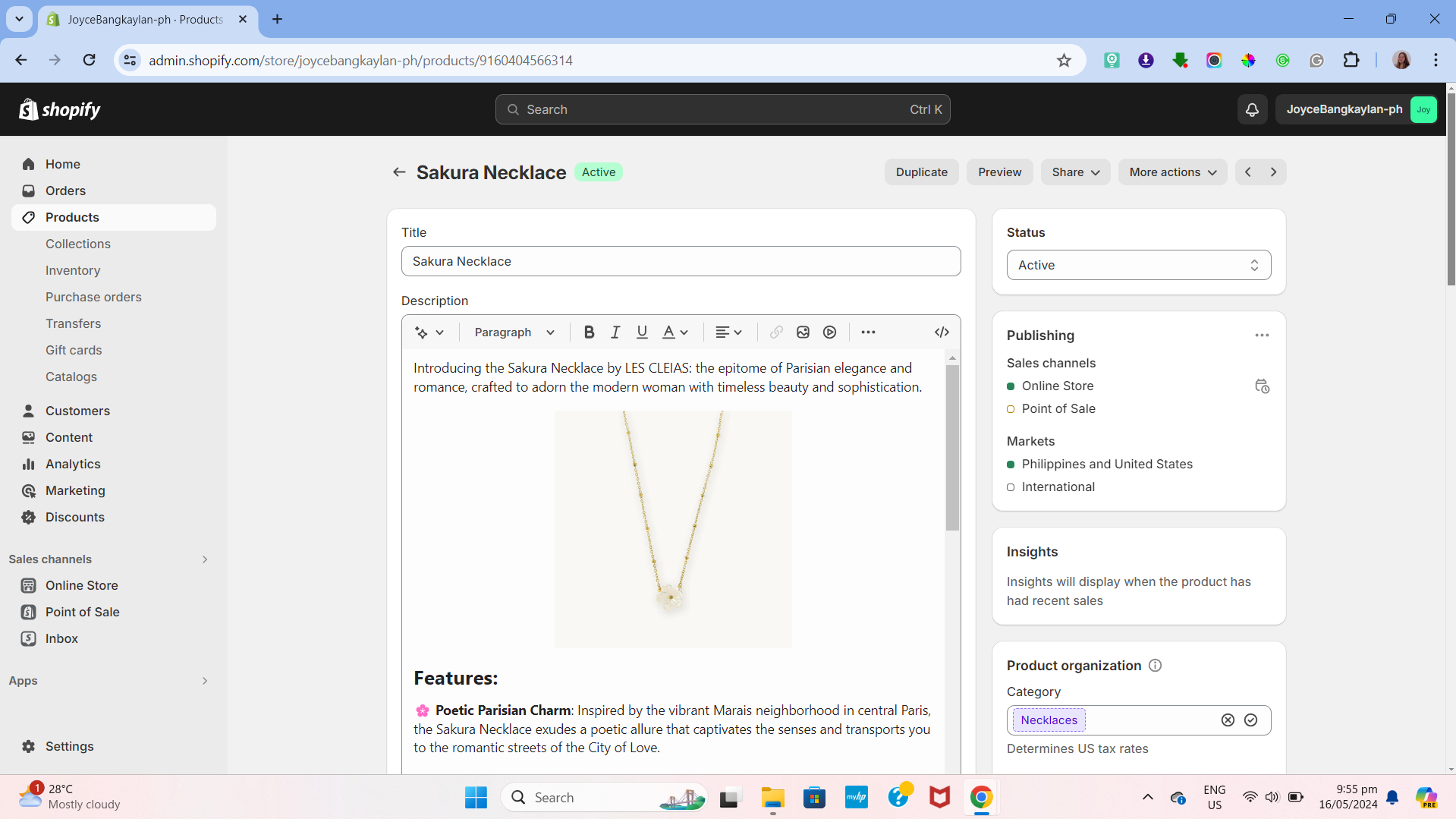
Task: Expand the Apps section
Action: click(x=205, y=681)
